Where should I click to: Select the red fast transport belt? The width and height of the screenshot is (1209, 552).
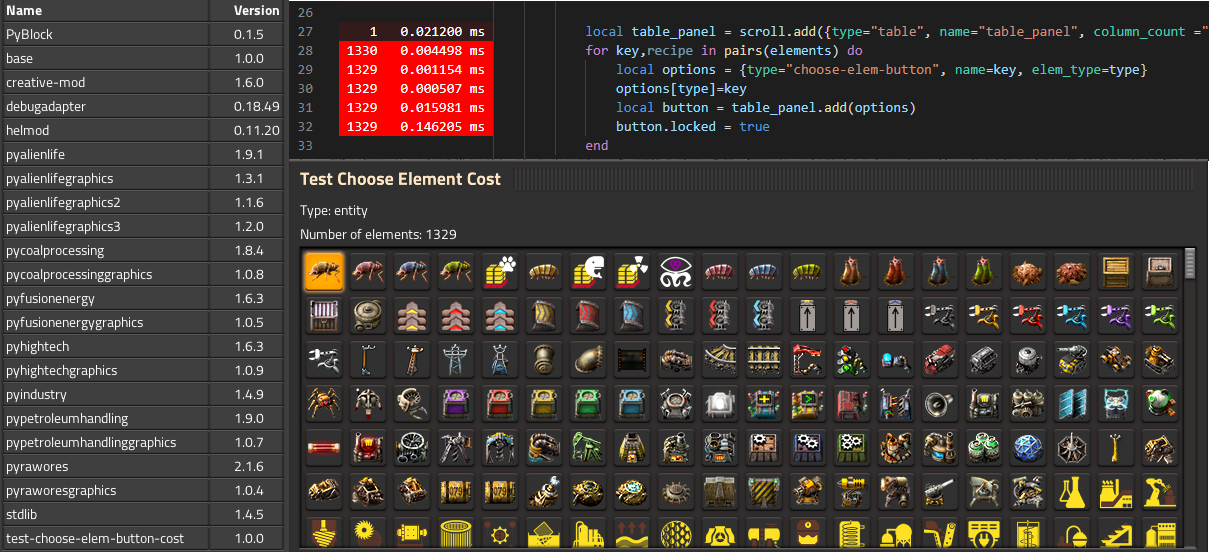(455, 314)
